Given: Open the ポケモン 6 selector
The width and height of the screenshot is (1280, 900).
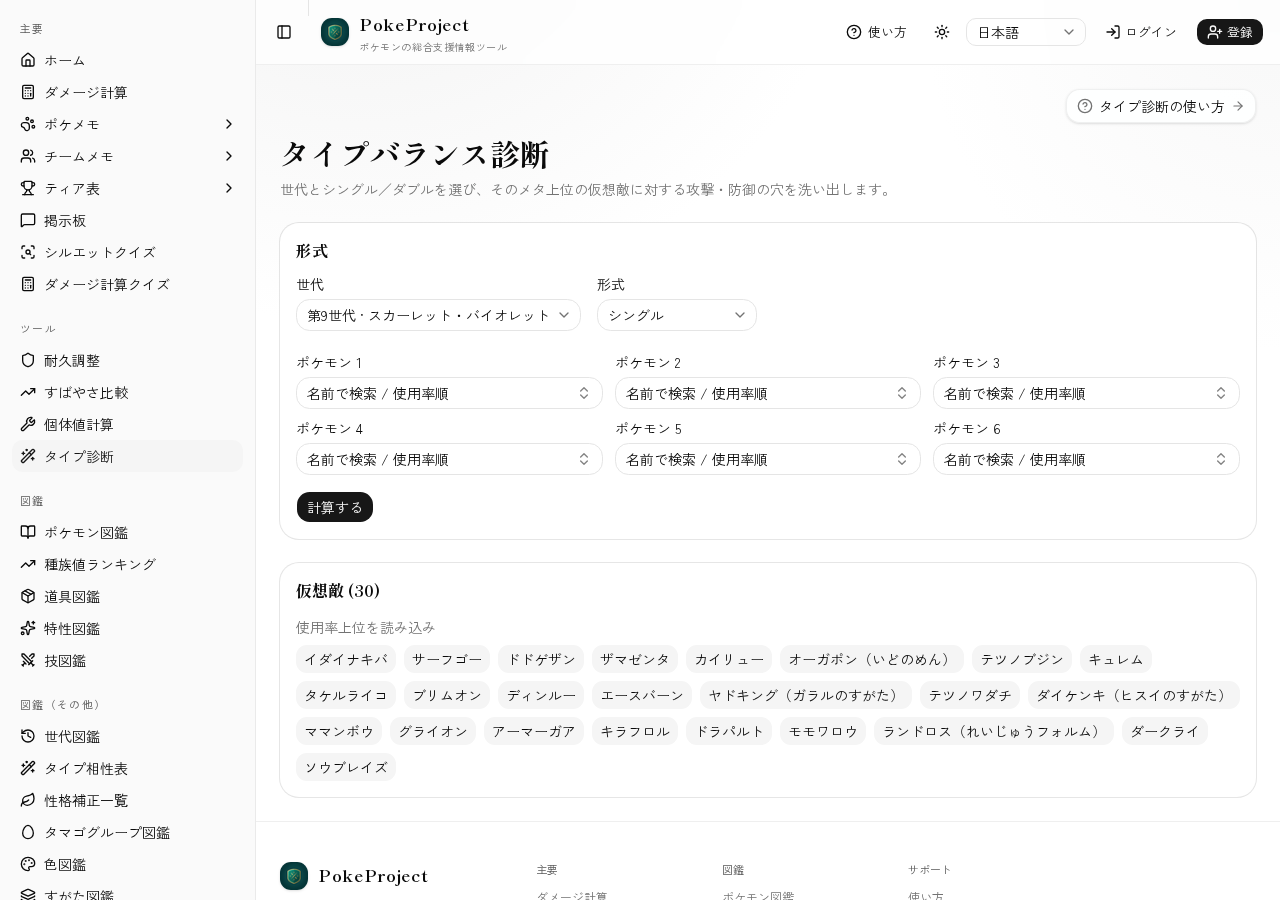Looking at the screenshot, I should pyautogui.click(x=1086, y=459).
